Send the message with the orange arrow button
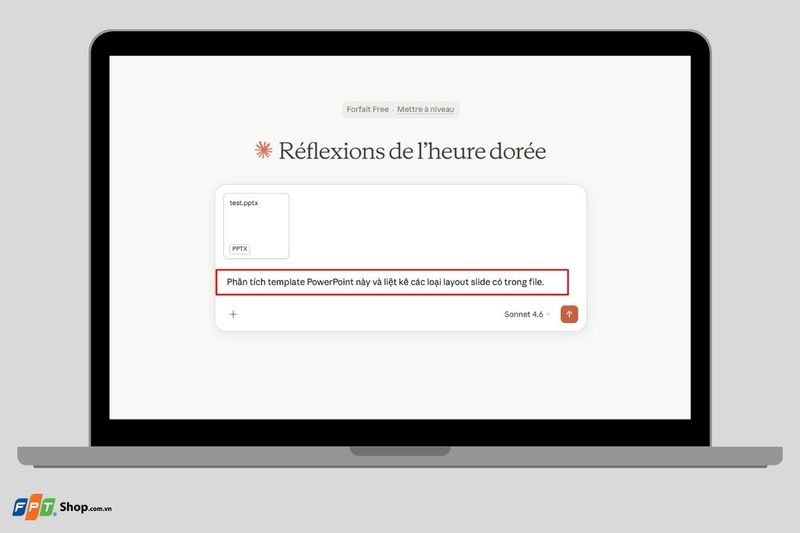This screenshot has height=533, width=800. (x=569, y=314)
